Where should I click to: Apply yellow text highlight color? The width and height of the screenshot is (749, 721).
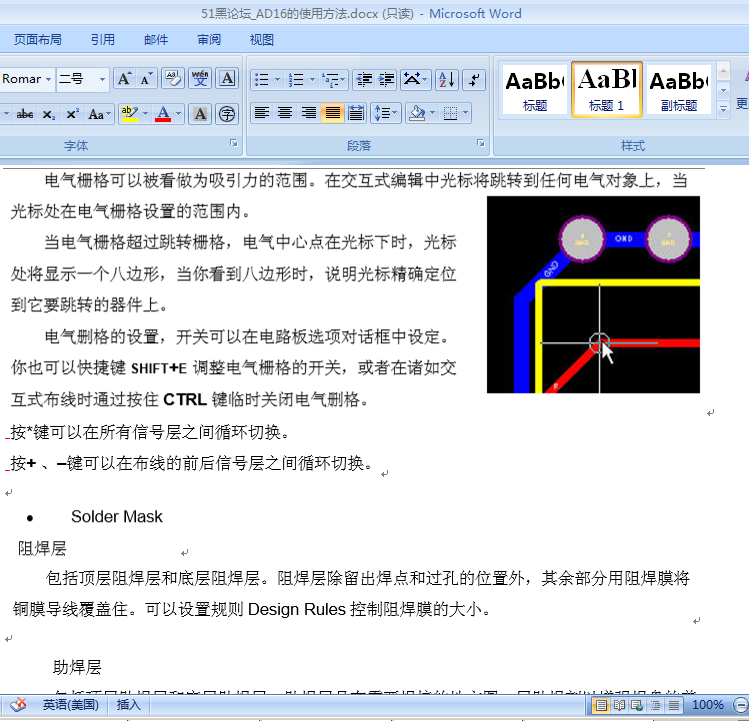(x=129, y=114)
